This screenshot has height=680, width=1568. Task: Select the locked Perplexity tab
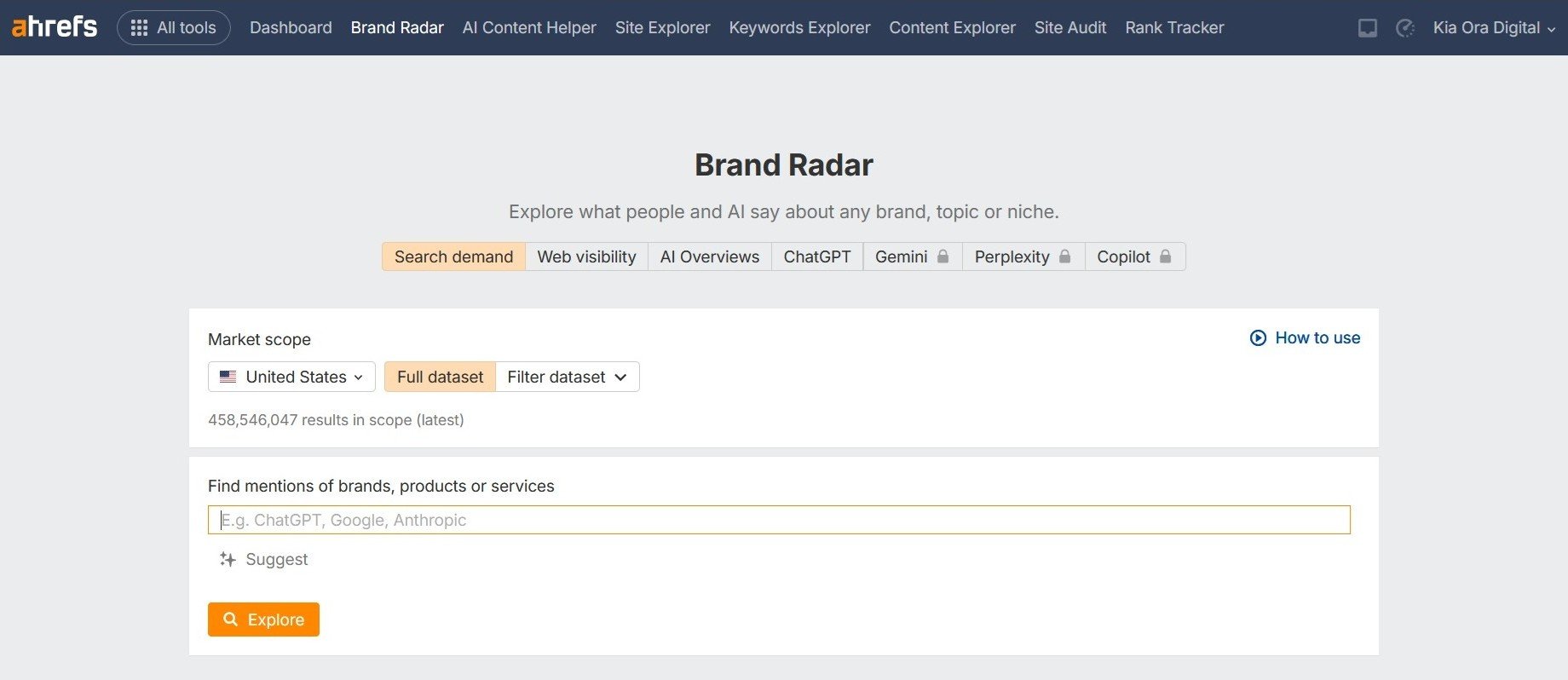pyautogui.click(x=1023, y=256)
